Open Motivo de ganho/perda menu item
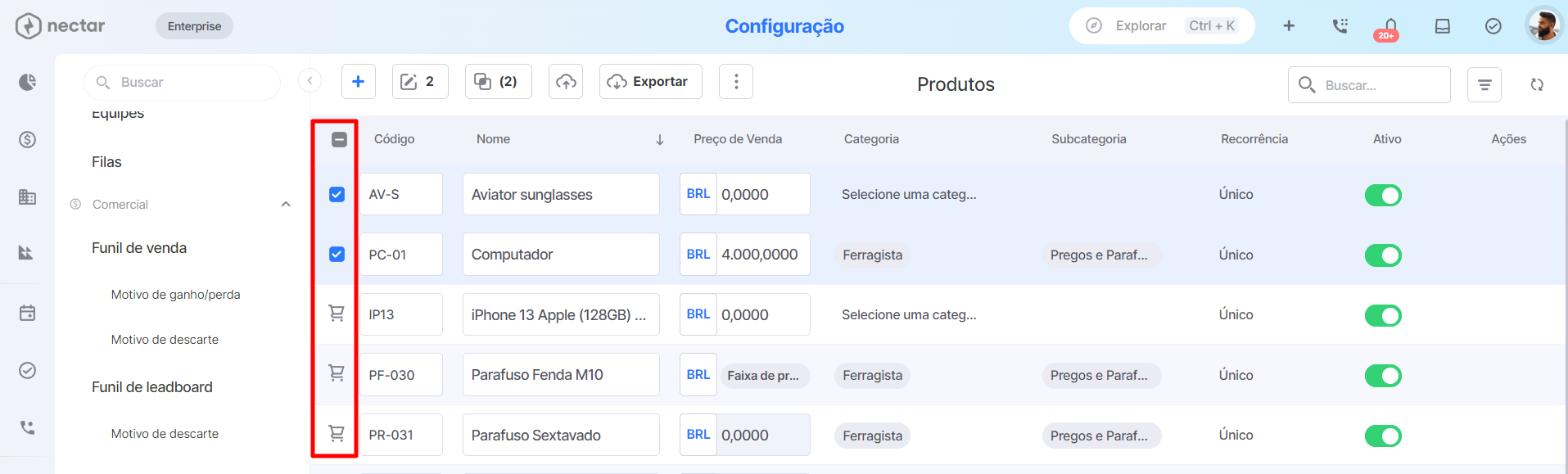1568x474 pixels. pos(176,295)
